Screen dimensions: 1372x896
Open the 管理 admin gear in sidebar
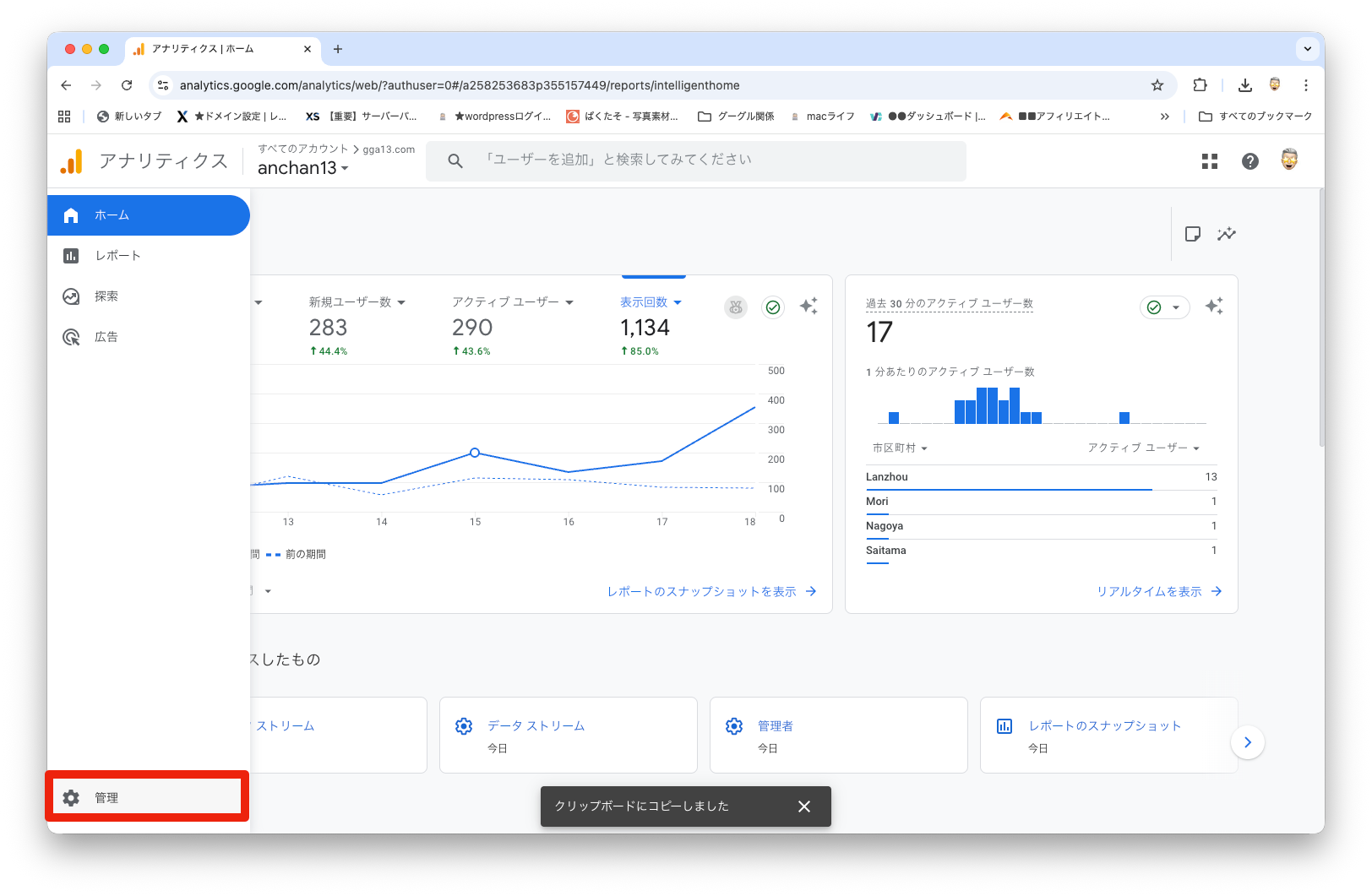click(72, 798)
